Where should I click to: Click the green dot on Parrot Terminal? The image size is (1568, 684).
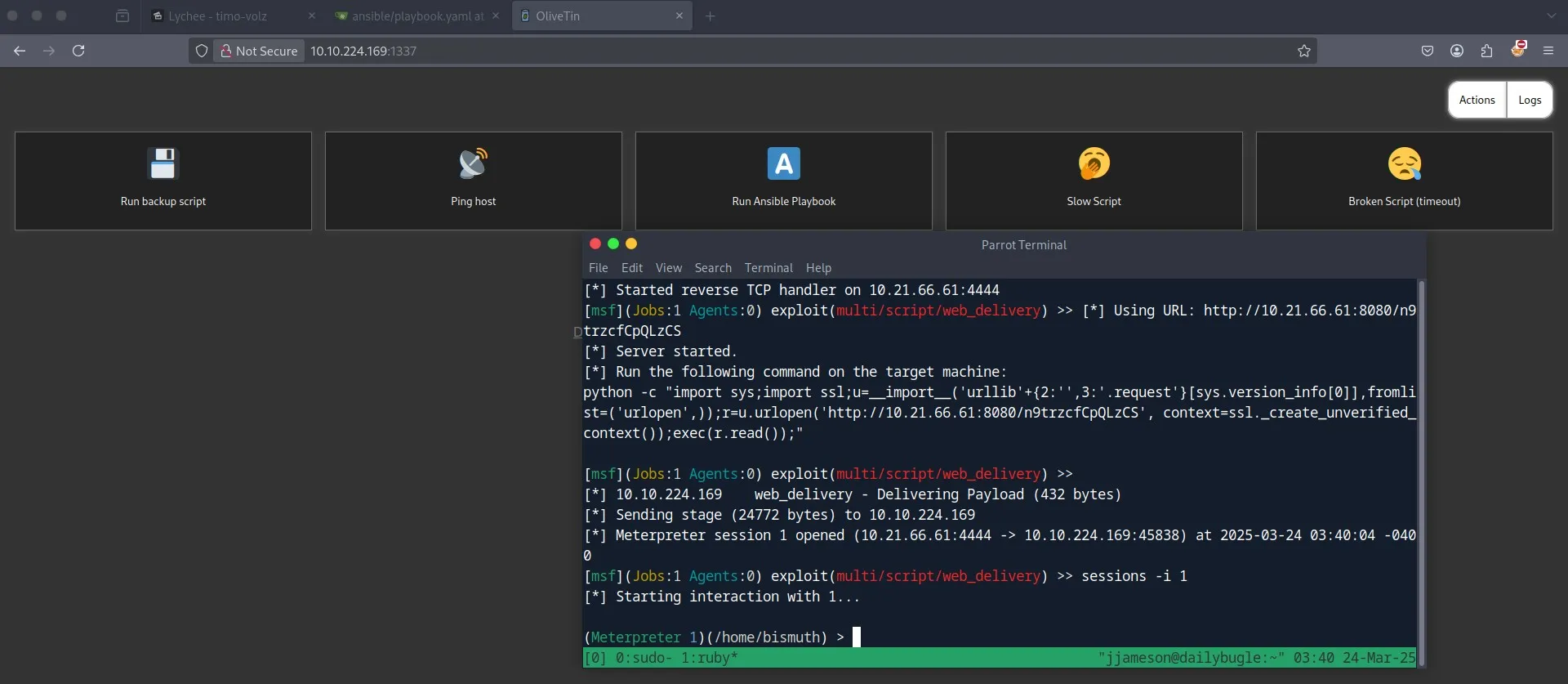point(613,244)
